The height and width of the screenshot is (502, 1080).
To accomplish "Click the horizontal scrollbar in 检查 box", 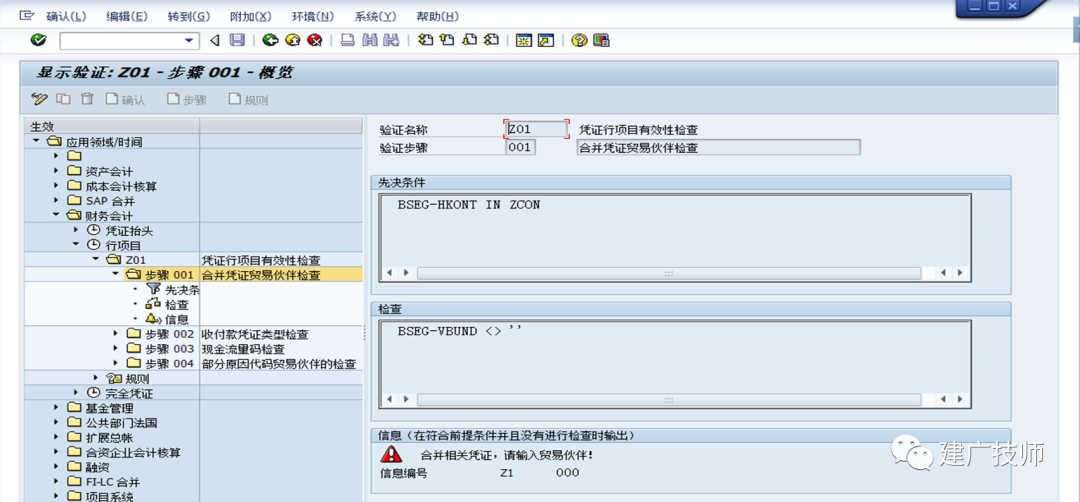I will click(x=668, y=399).
